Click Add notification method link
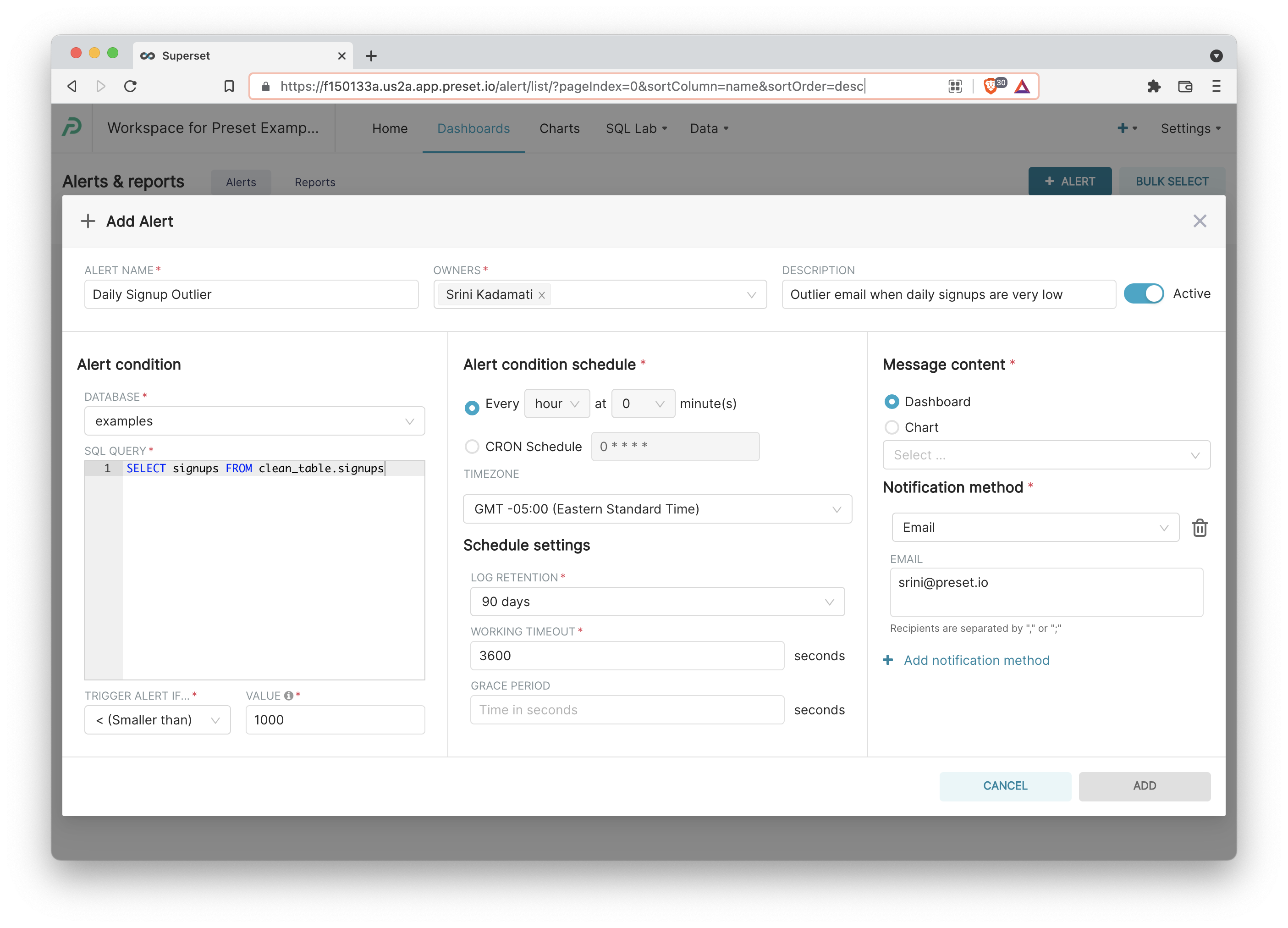This screenshot has height=928, width=1288. click(976, 660)
